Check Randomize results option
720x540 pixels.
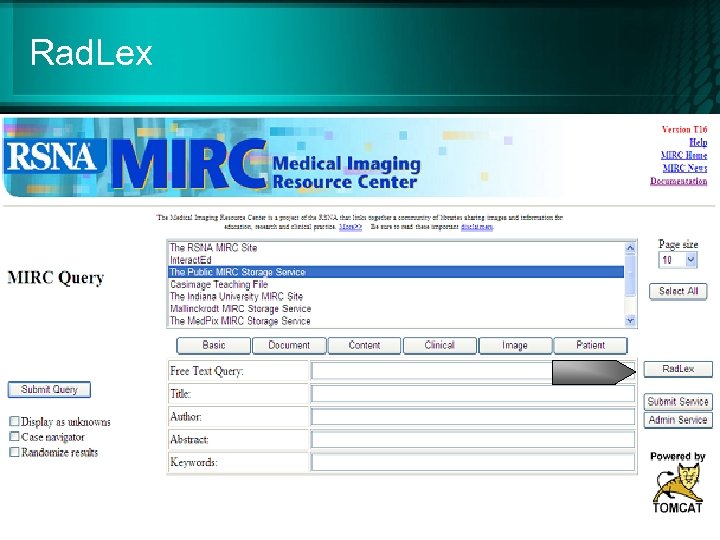coord(14,452)
